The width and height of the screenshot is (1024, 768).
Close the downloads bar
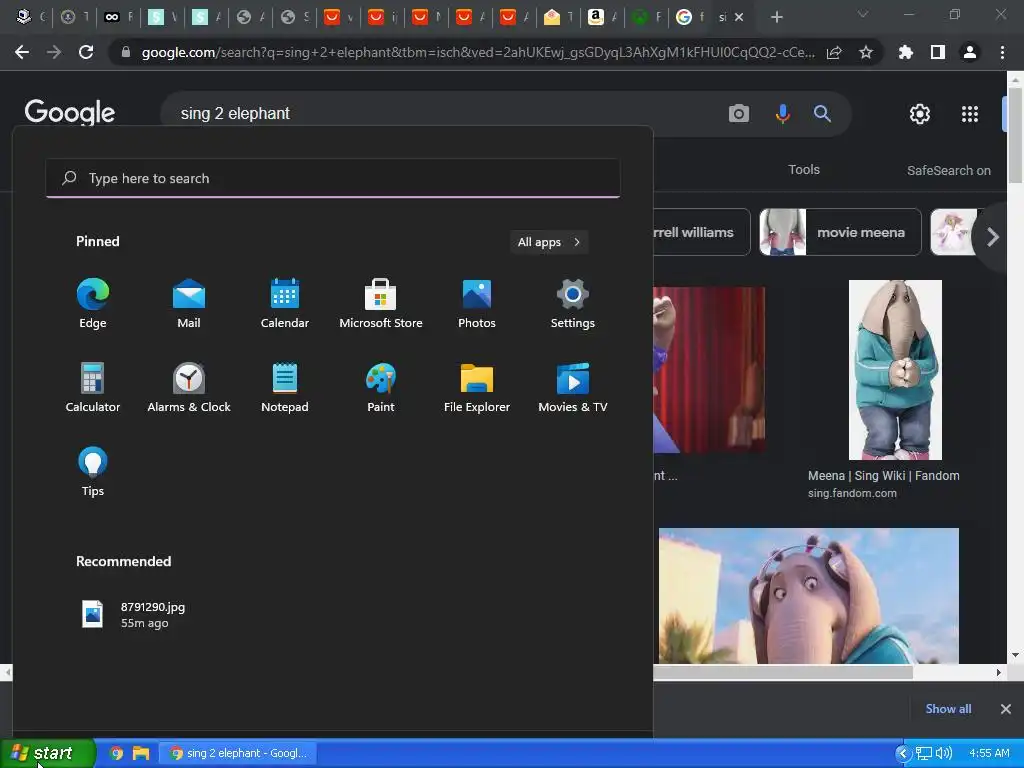(1006, 709)
